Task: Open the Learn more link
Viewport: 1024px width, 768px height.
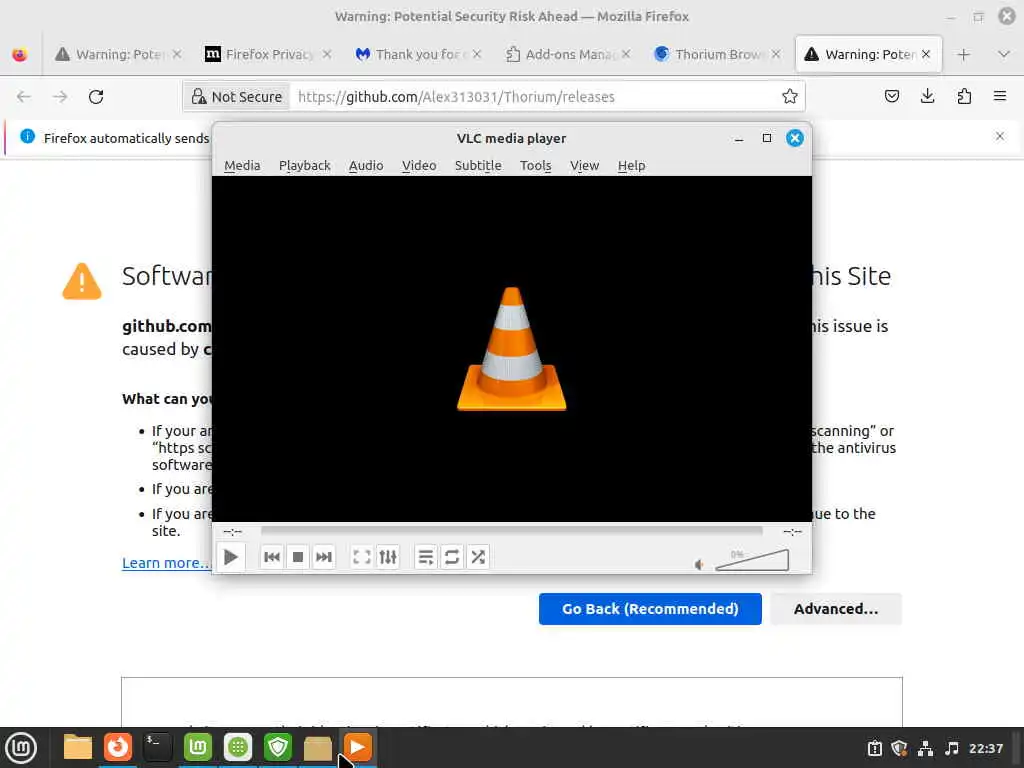Action: coord(167,562)
